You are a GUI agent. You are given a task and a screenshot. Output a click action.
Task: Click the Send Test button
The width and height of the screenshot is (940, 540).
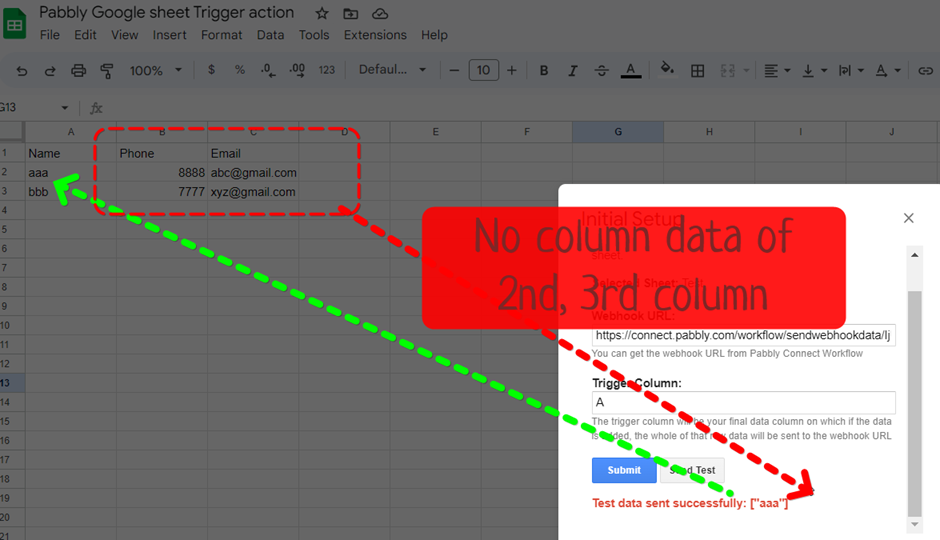(692, 470)
